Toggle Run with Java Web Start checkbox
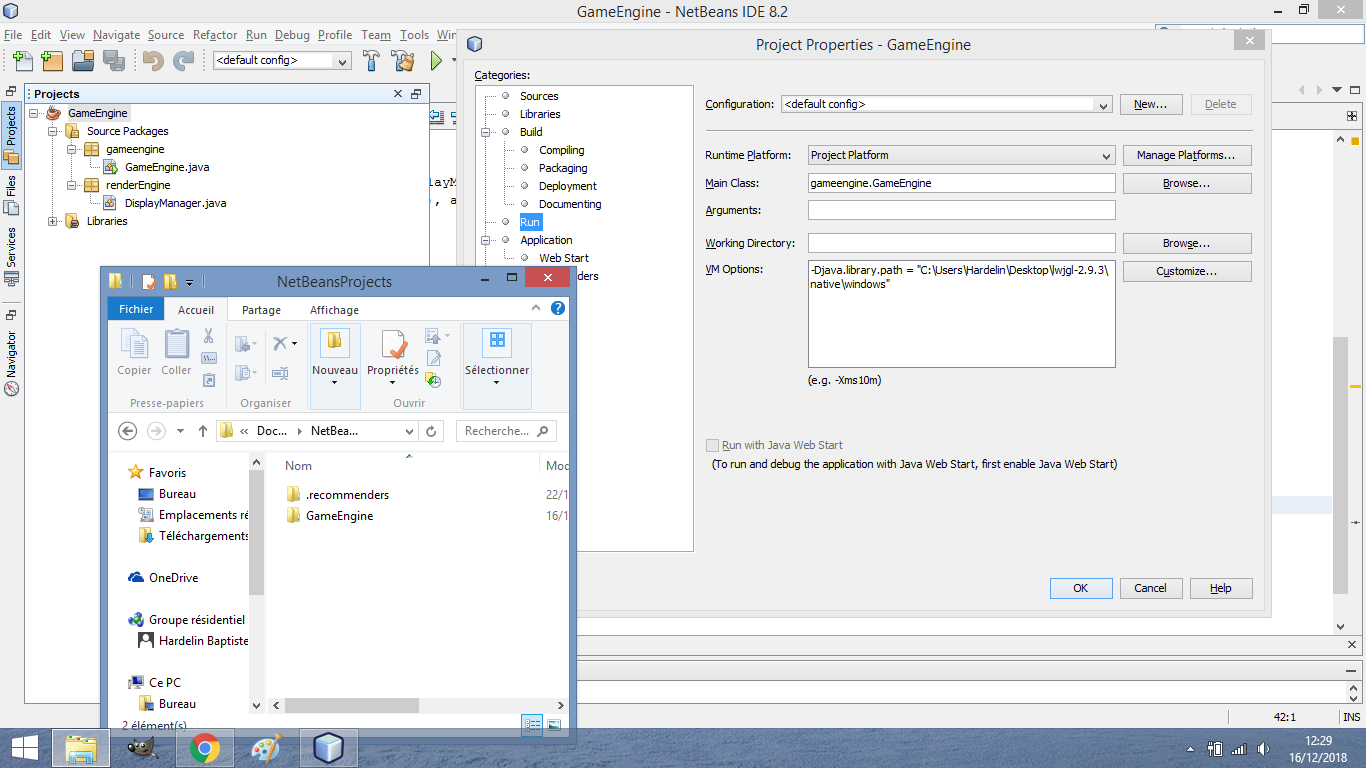Screen dimensions: 1366x768 pyautogui.click(x=712, y=445)
